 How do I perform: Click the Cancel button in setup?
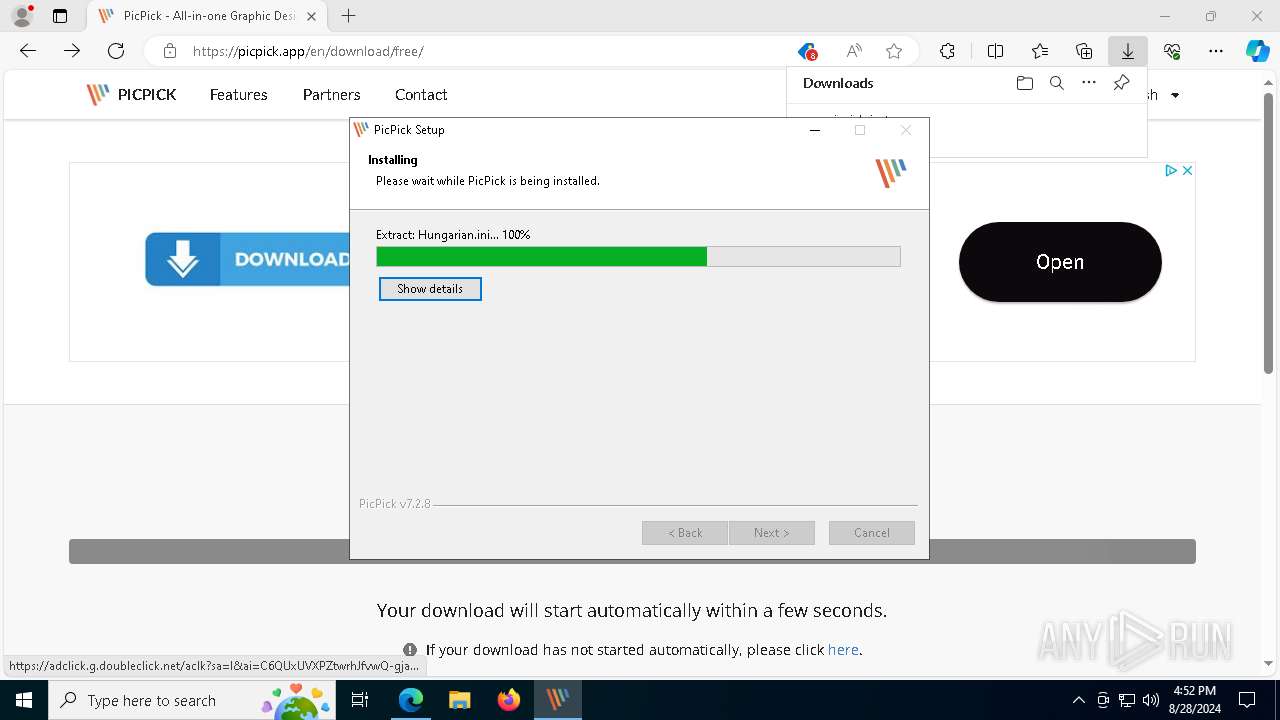(871, 533)
